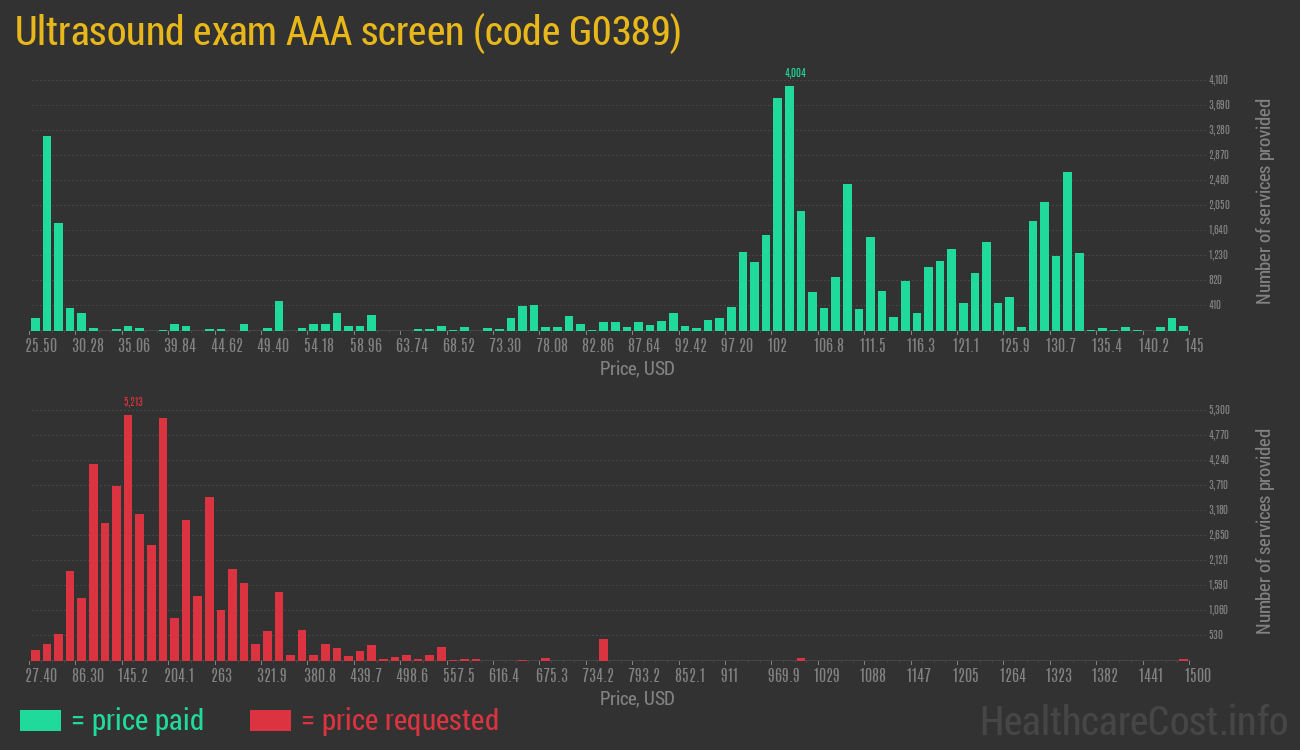
Task: Click the lower 'Price, USD' axis title
Action: (636, 699)
